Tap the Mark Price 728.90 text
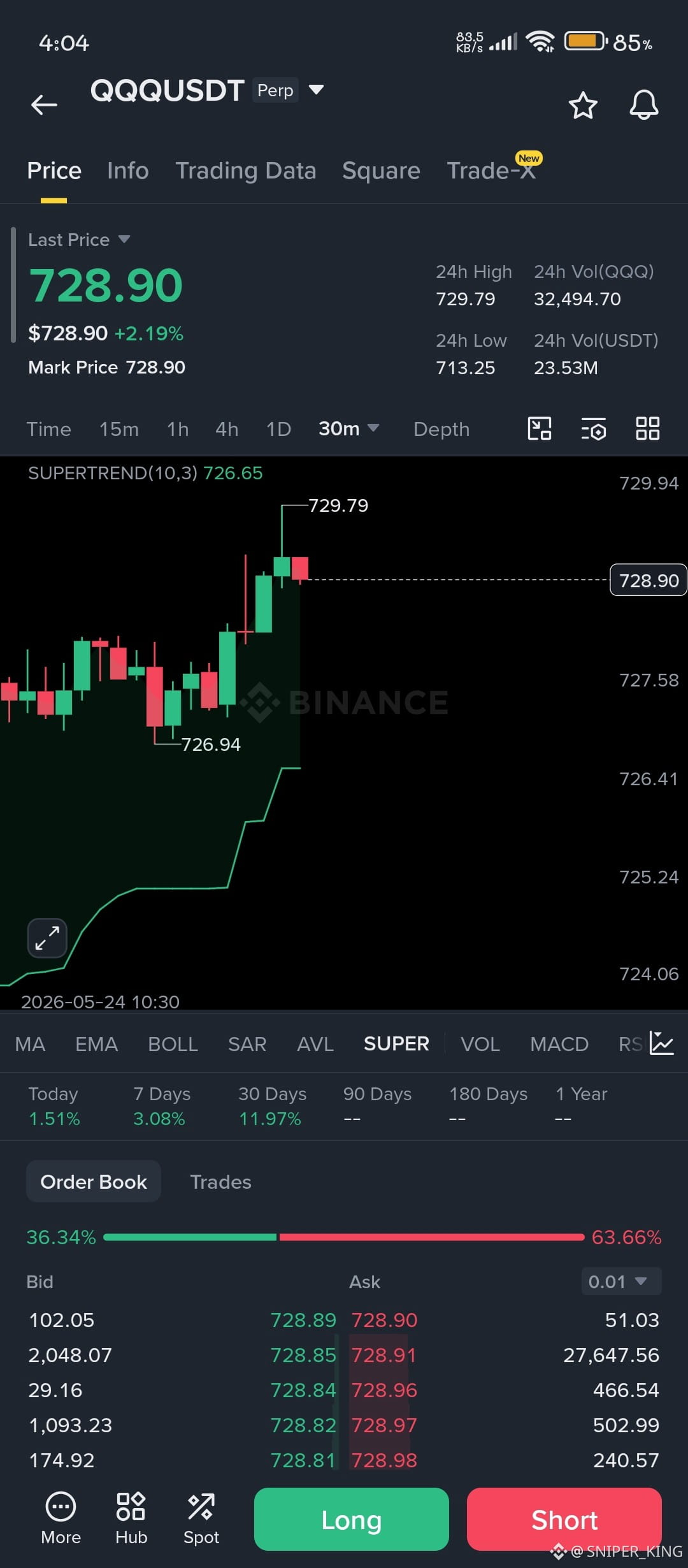Image resolution: width=688 pixels, height=1568 pixels. pyautogui.click(x=107, y=367)
